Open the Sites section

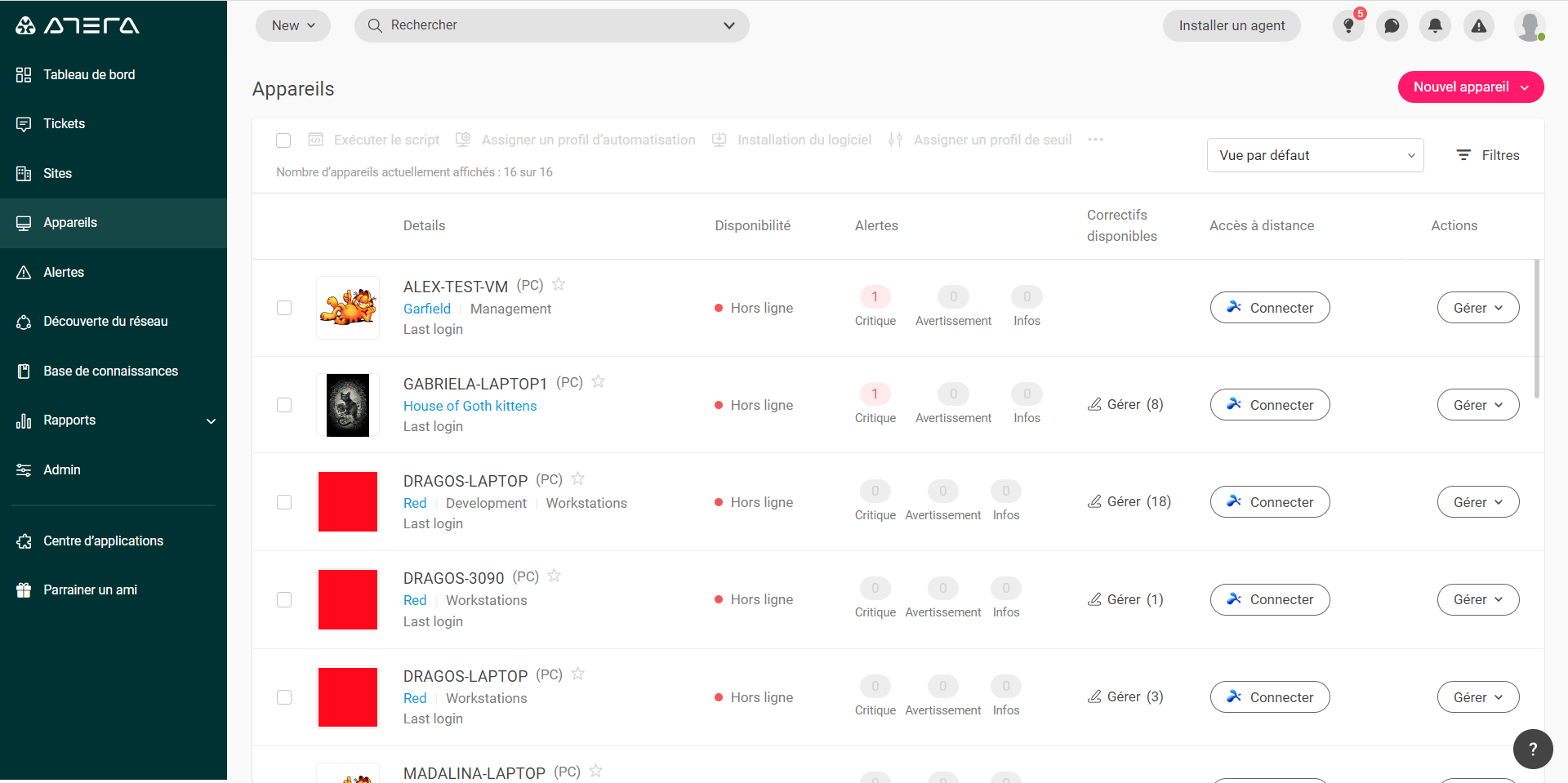[114, 174]
